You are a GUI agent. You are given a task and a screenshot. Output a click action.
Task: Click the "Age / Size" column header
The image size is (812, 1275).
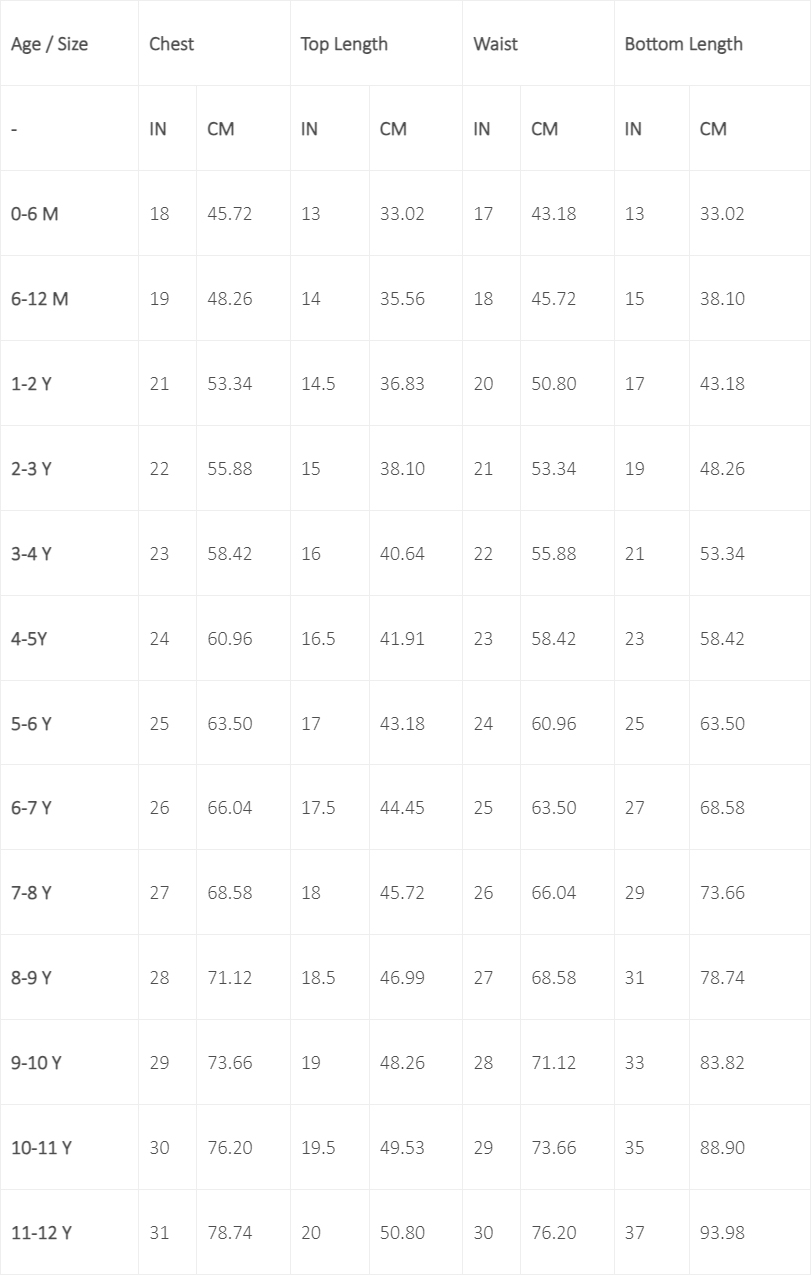[x=49, y=44]
